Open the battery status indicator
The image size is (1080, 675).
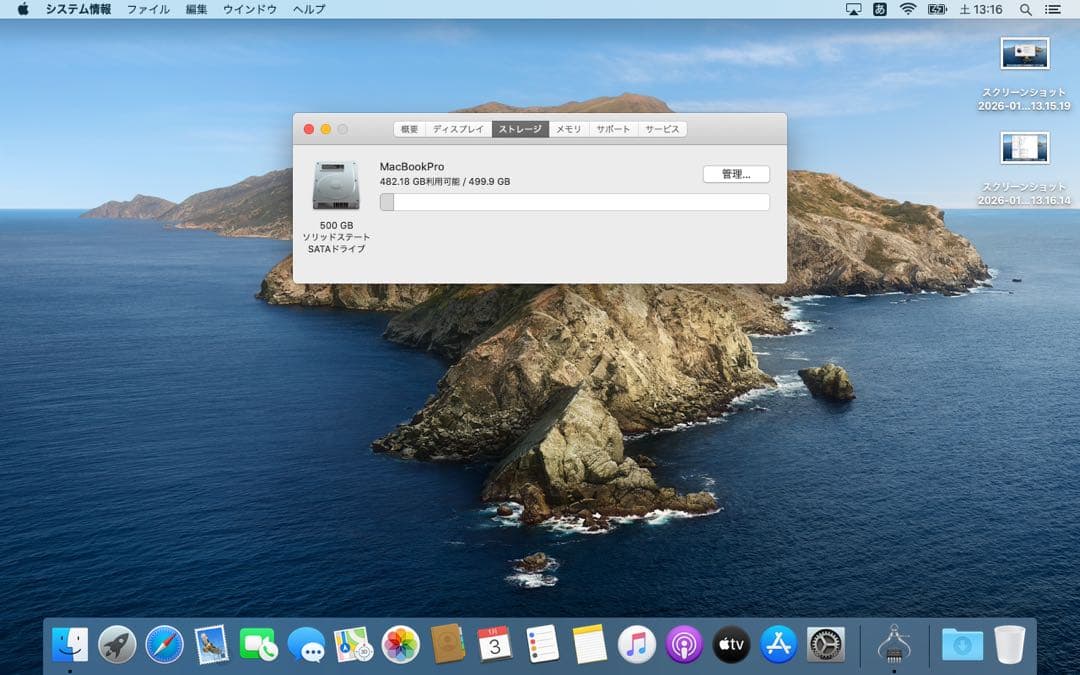[937, 9]
